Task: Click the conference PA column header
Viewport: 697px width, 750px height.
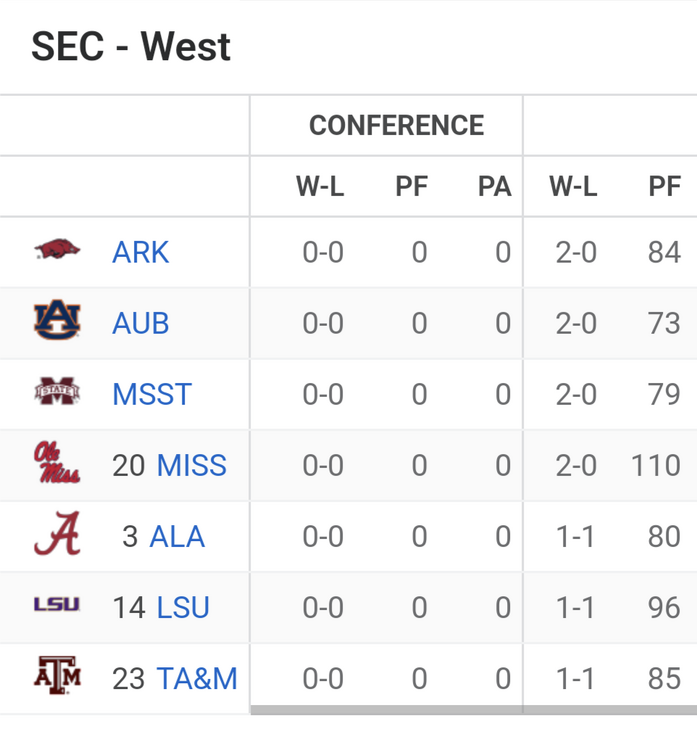Action: tap(494, 187)
